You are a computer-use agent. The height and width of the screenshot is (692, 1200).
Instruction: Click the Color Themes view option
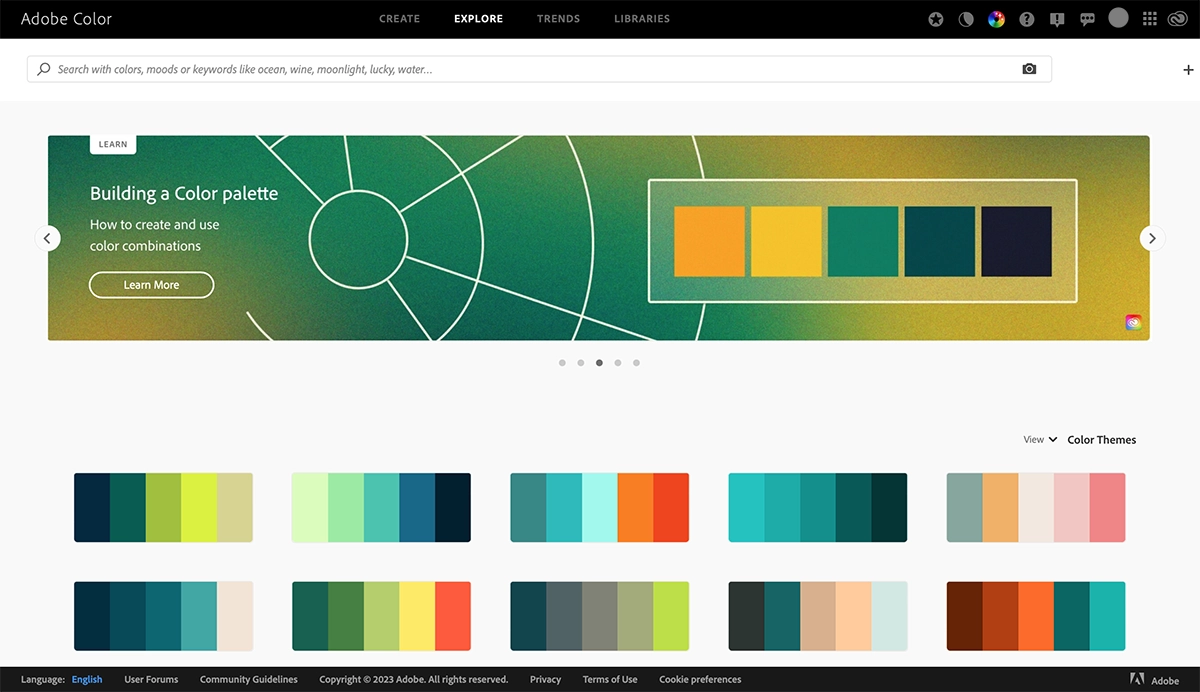point(1102,439)
